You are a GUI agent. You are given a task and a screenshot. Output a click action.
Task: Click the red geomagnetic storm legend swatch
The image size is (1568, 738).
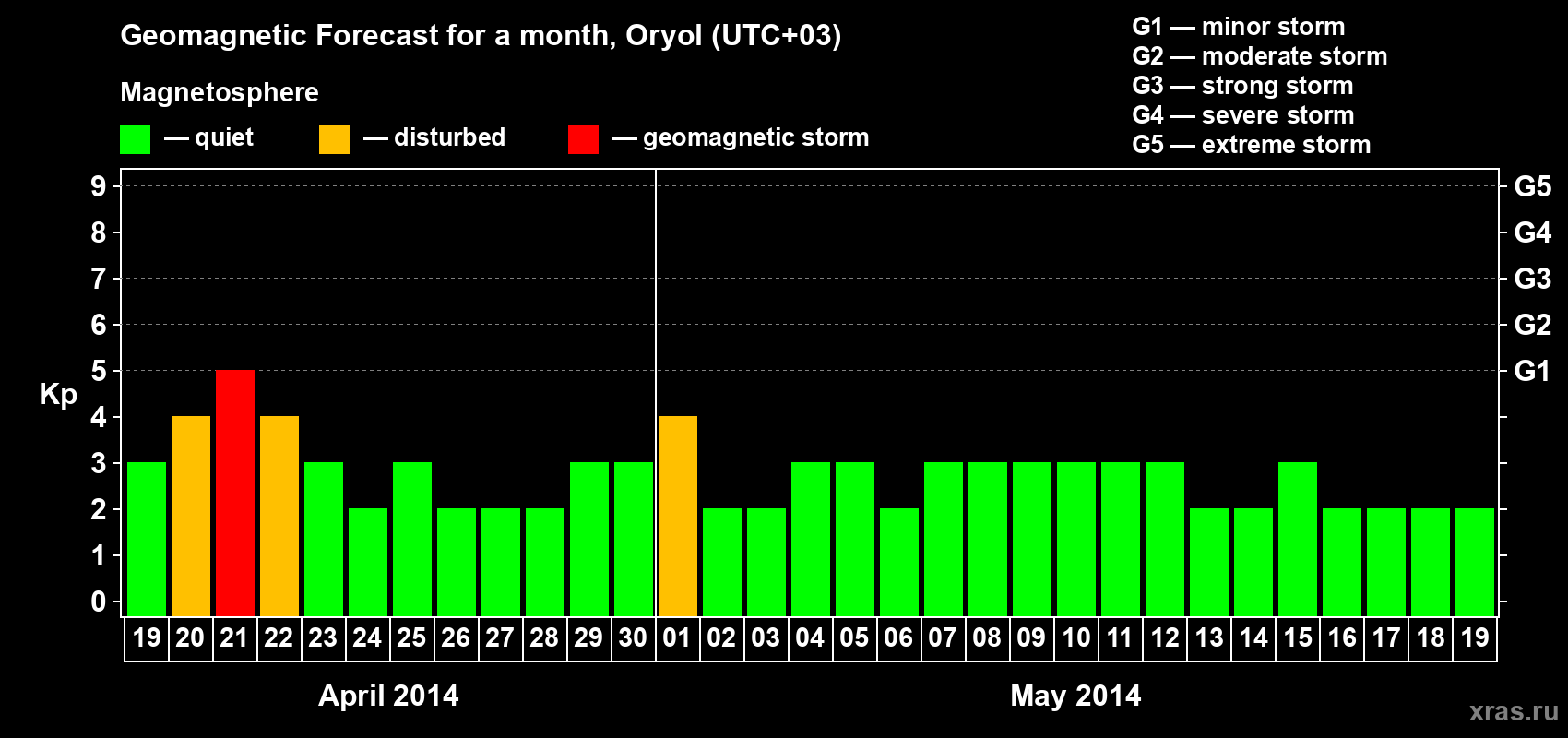point(583,139)
